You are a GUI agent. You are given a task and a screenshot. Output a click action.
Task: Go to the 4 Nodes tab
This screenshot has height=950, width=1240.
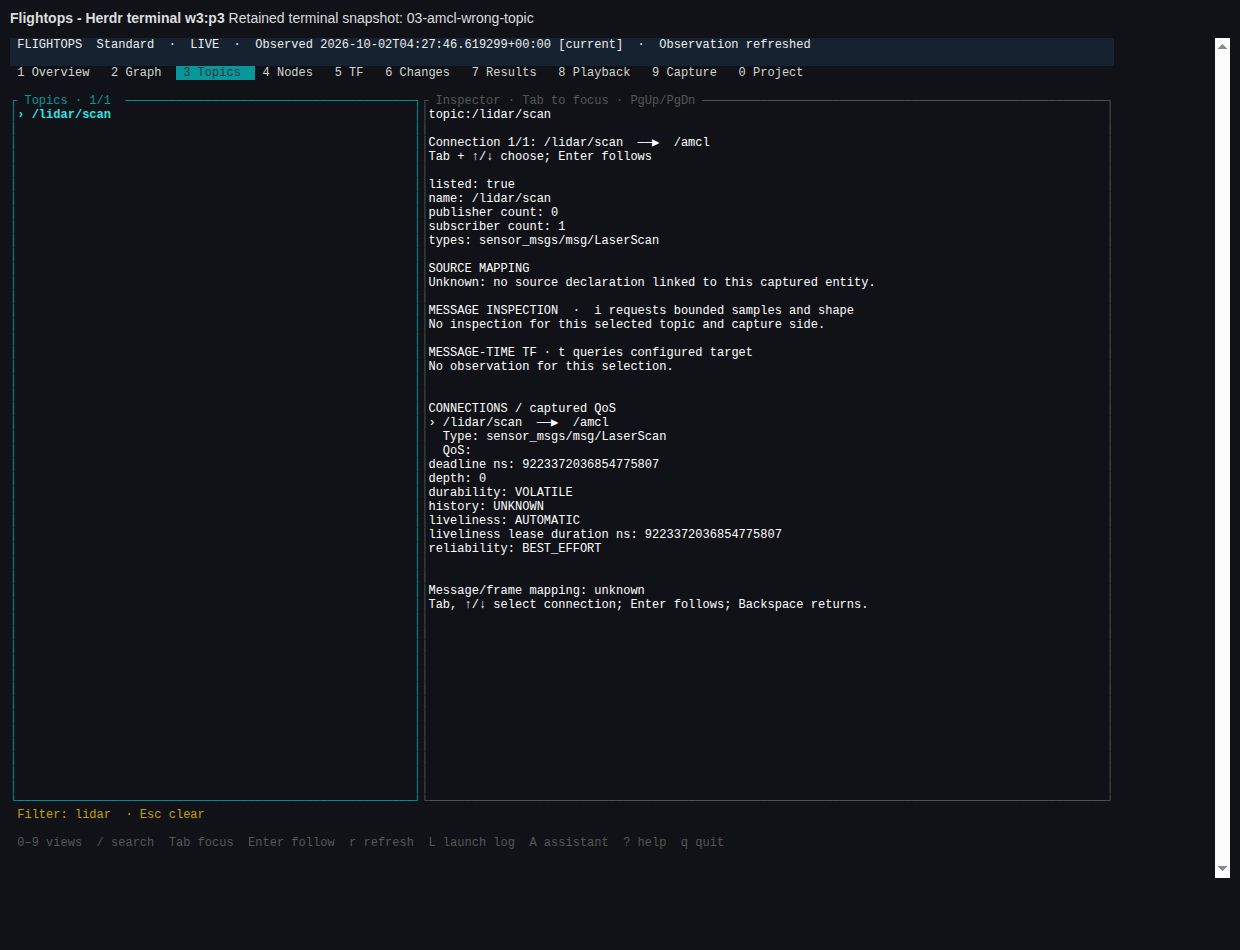point(287,72)
